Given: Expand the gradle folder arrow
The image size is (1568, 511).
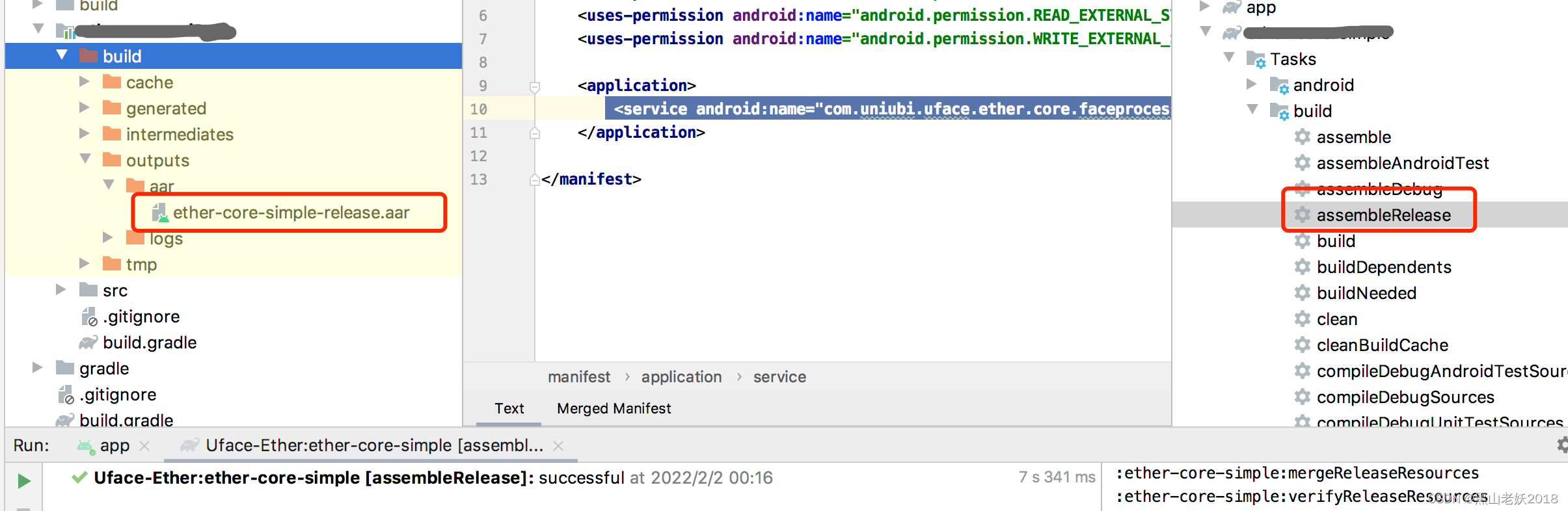Looking at the screenshot, I should coord(38,367).
